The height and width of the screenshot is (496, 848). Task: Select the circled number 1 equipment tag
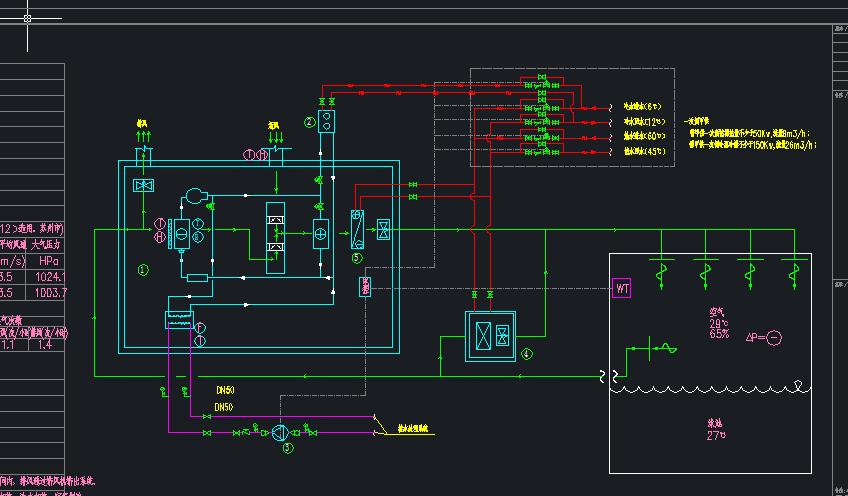143,270
